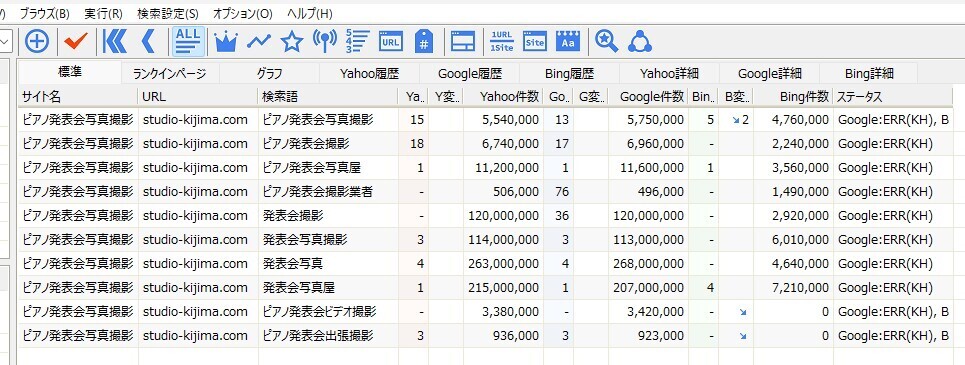Switch to the Yahoo詳細 tab
Image resolution: width=965 pixels, height=365 pixels.
(x=669, y=74)
